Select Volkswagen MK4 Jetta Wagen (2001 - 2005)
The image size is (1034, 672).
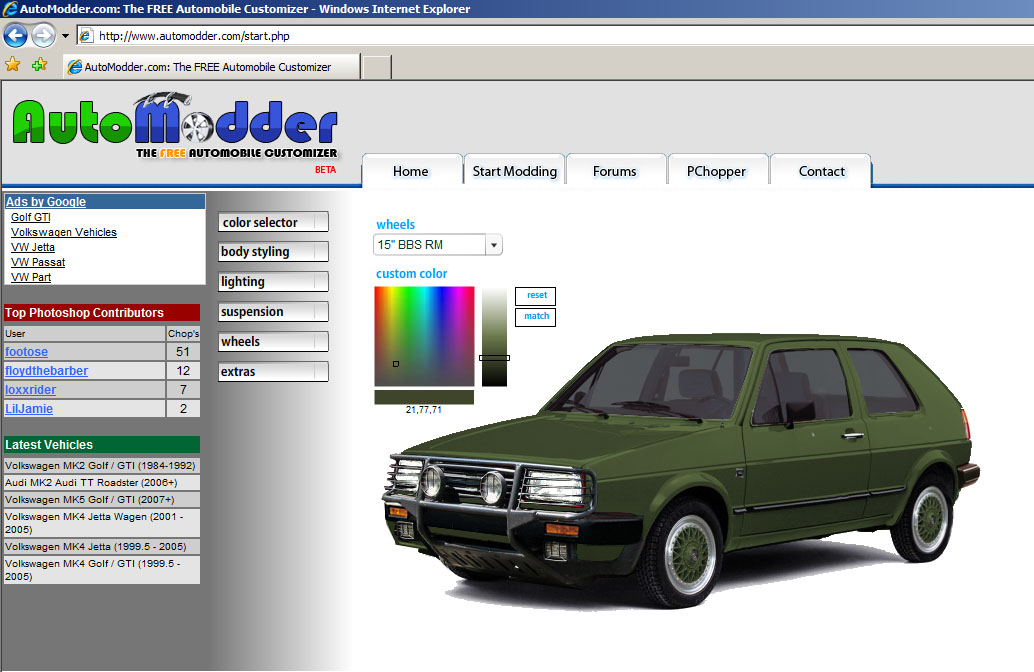pos(102,523)
